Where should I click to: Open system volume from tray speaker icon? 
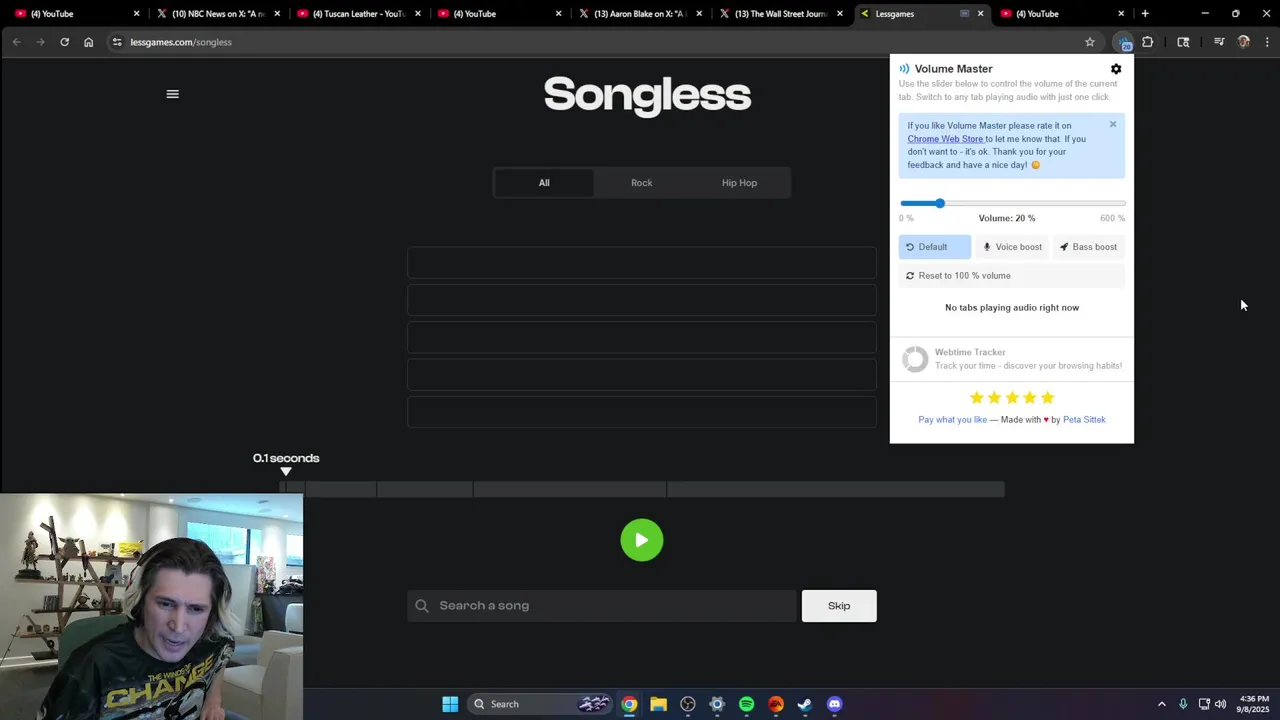(x=1220, y=704)
